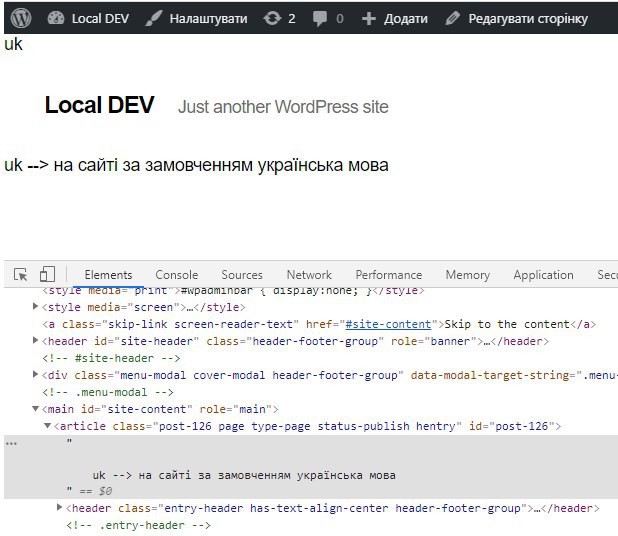The image size is (618, 536).
Task: Expand the header id="site-header" node
Action: coord(35,340)
